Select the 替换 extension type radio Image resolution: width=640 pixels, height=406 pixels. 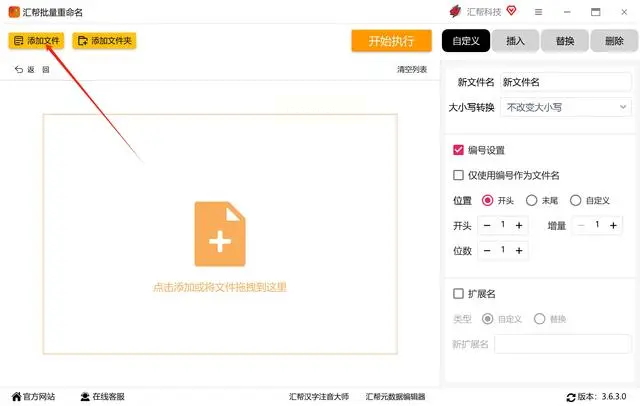click(540, 319)
